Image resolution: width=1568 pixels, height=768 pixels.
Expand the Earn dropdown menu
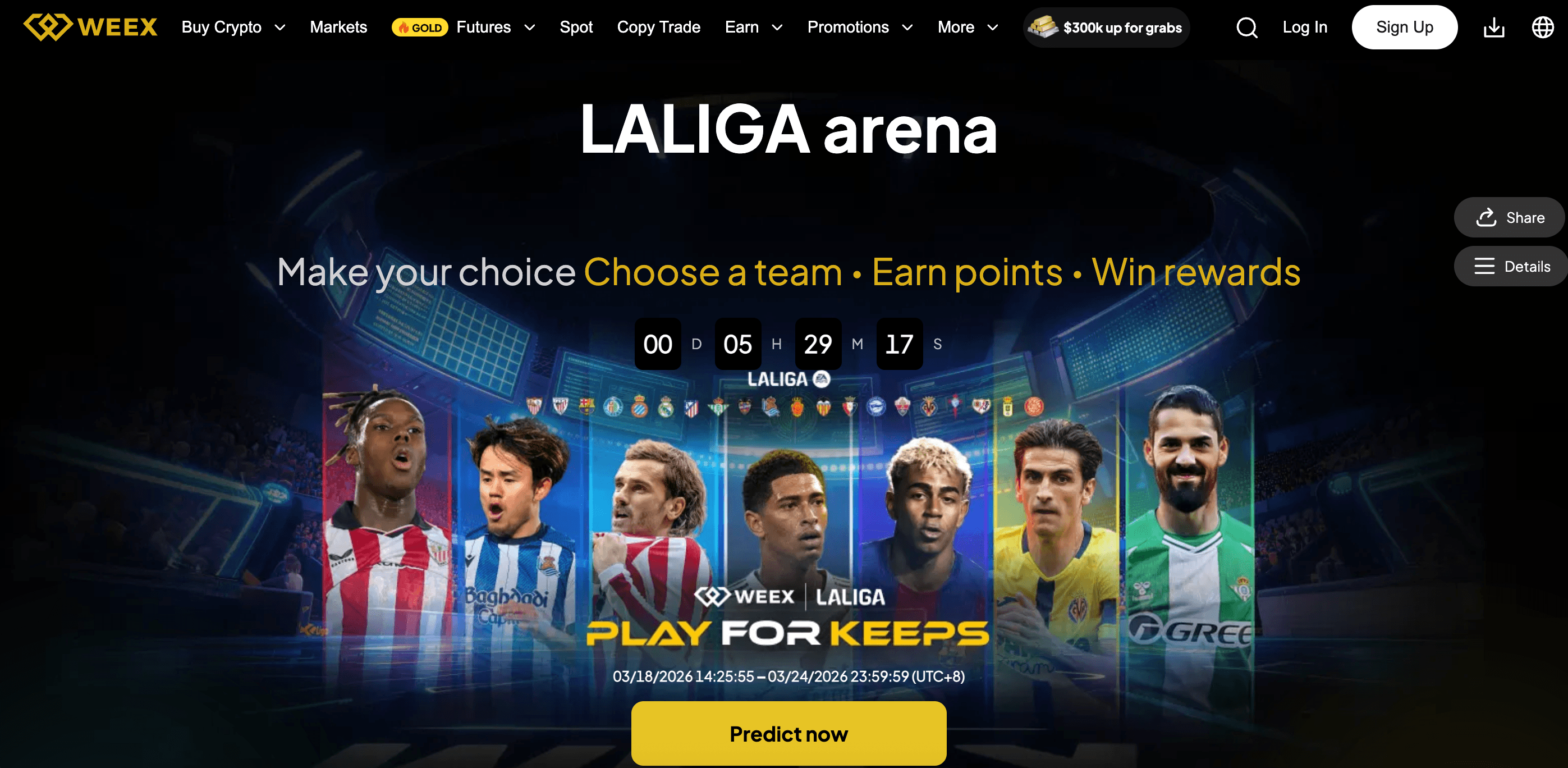point(754,28)
